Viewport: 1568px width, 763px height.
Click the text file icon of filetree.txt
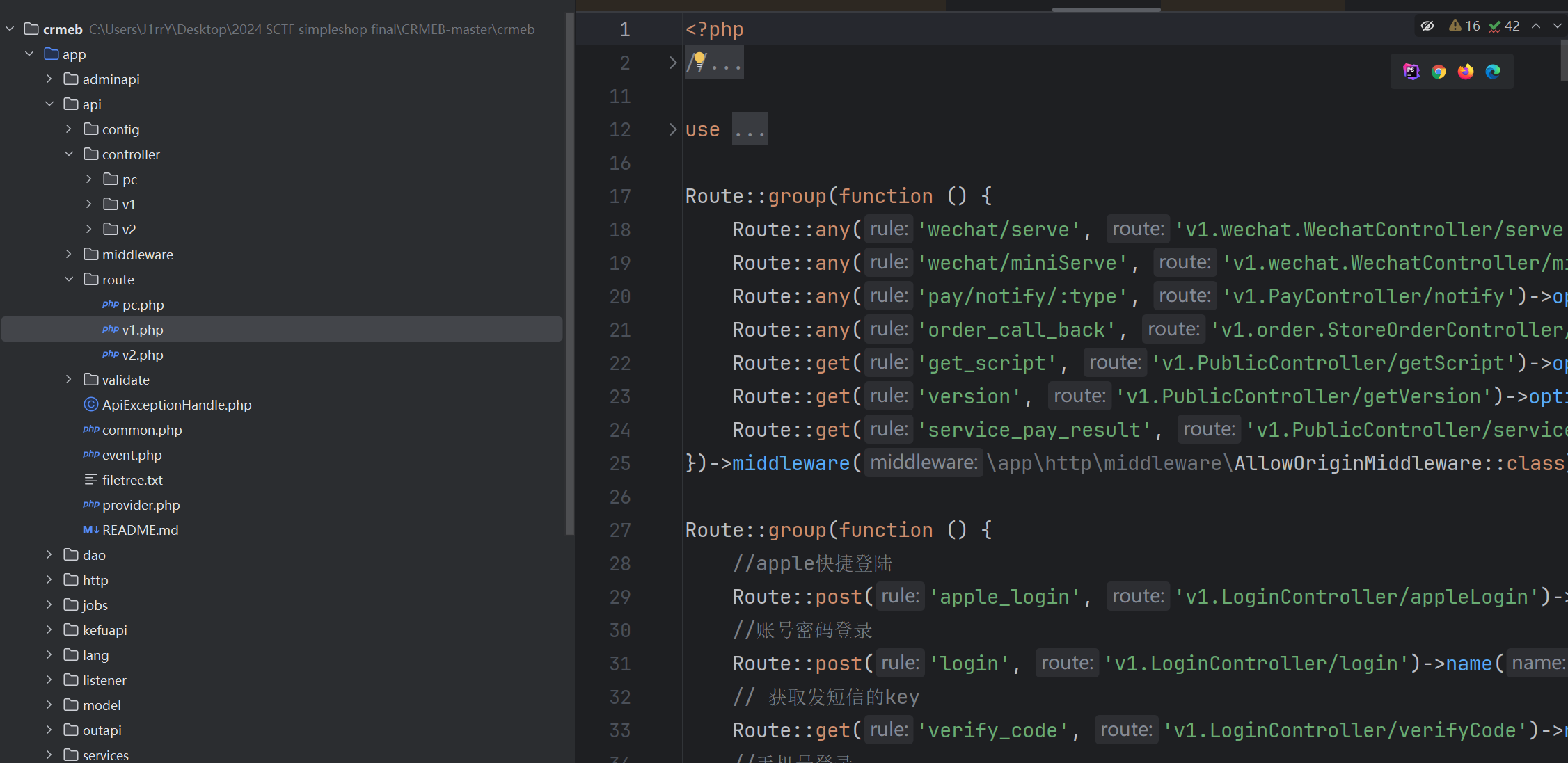coord(90,479)
